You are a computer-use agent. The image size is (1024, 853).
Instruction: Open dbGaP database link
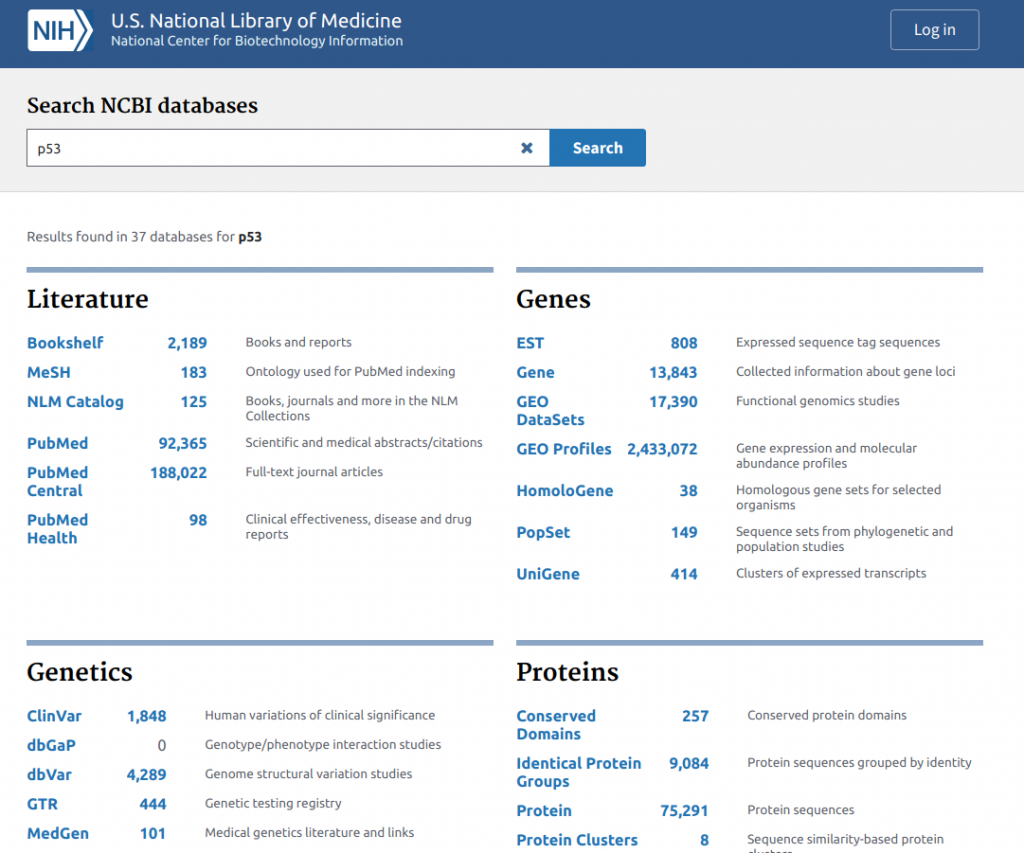(51, 745)
